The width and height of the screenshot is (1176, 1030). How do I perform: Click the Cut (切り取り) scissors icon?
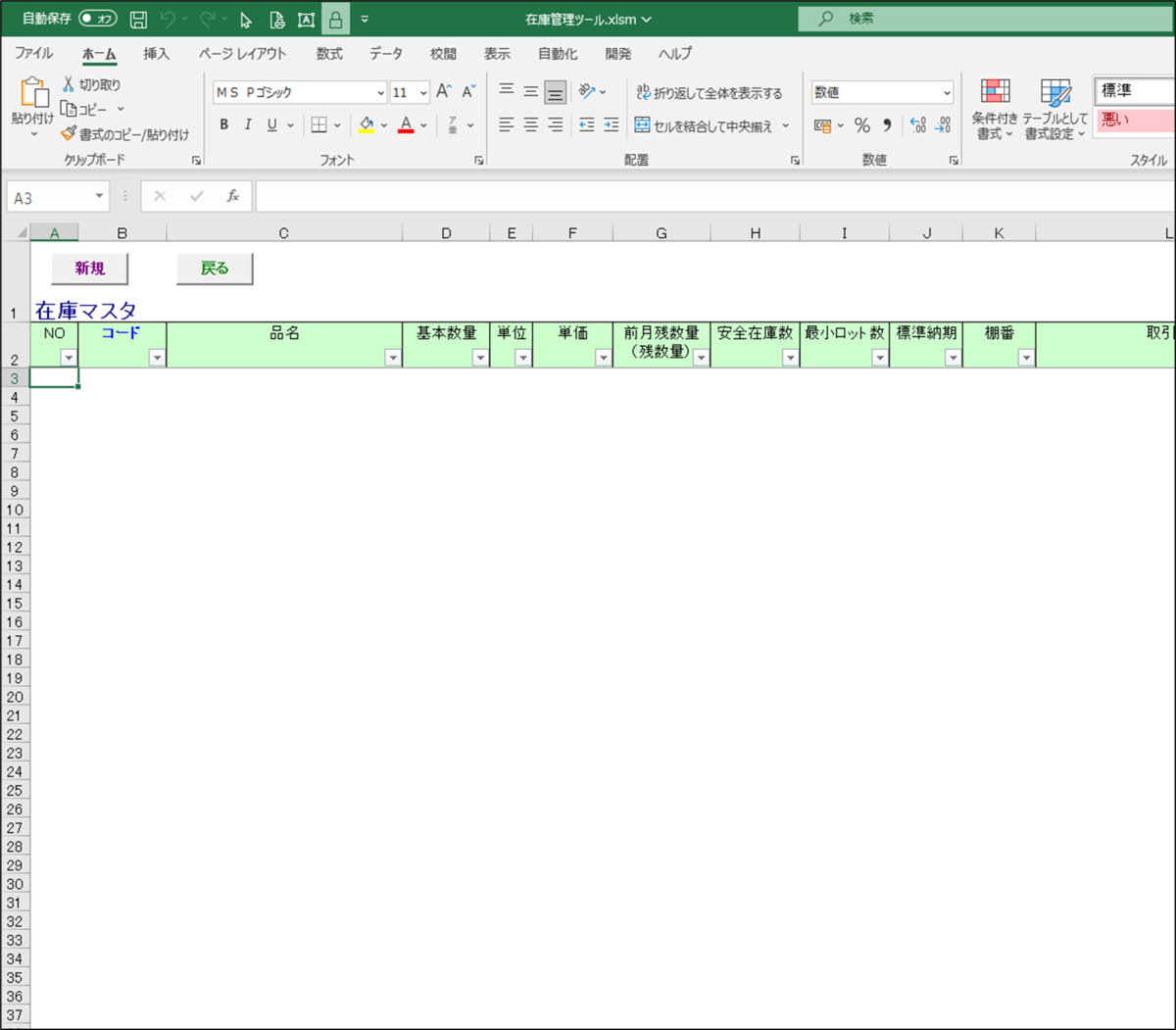(x=68, y=85)
